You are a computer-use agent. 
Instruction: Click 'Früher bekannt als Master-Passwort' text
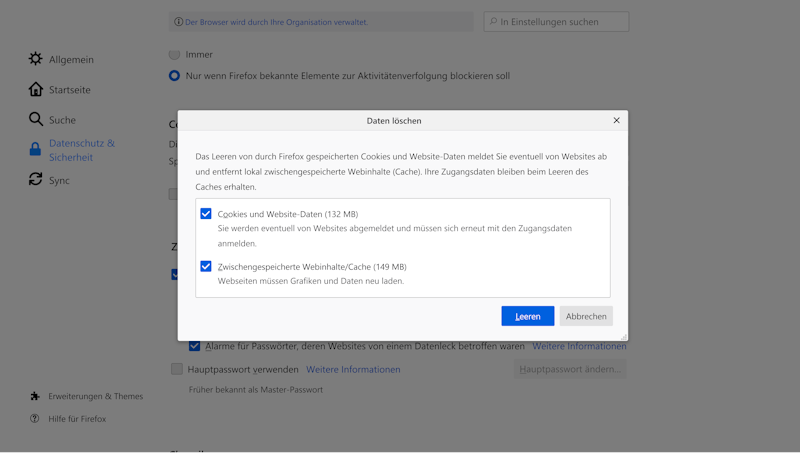pos(256,389)
